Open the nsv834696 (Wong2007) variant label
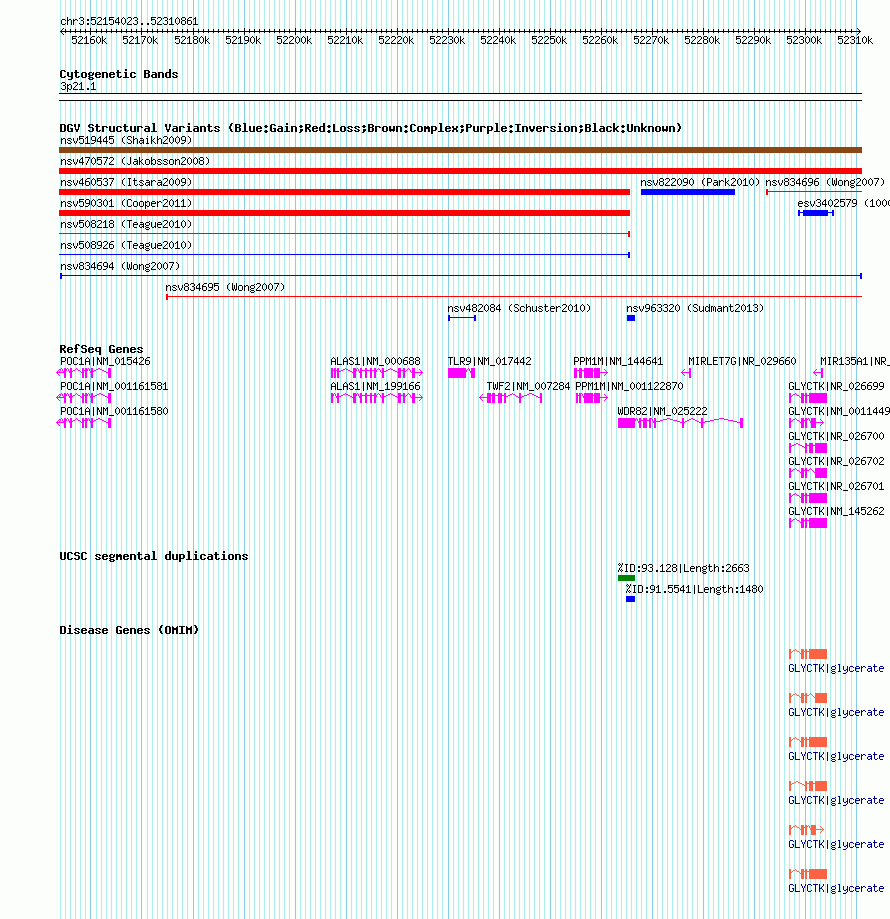Screen dimensions: 890x919 click(x=825, y=182)
